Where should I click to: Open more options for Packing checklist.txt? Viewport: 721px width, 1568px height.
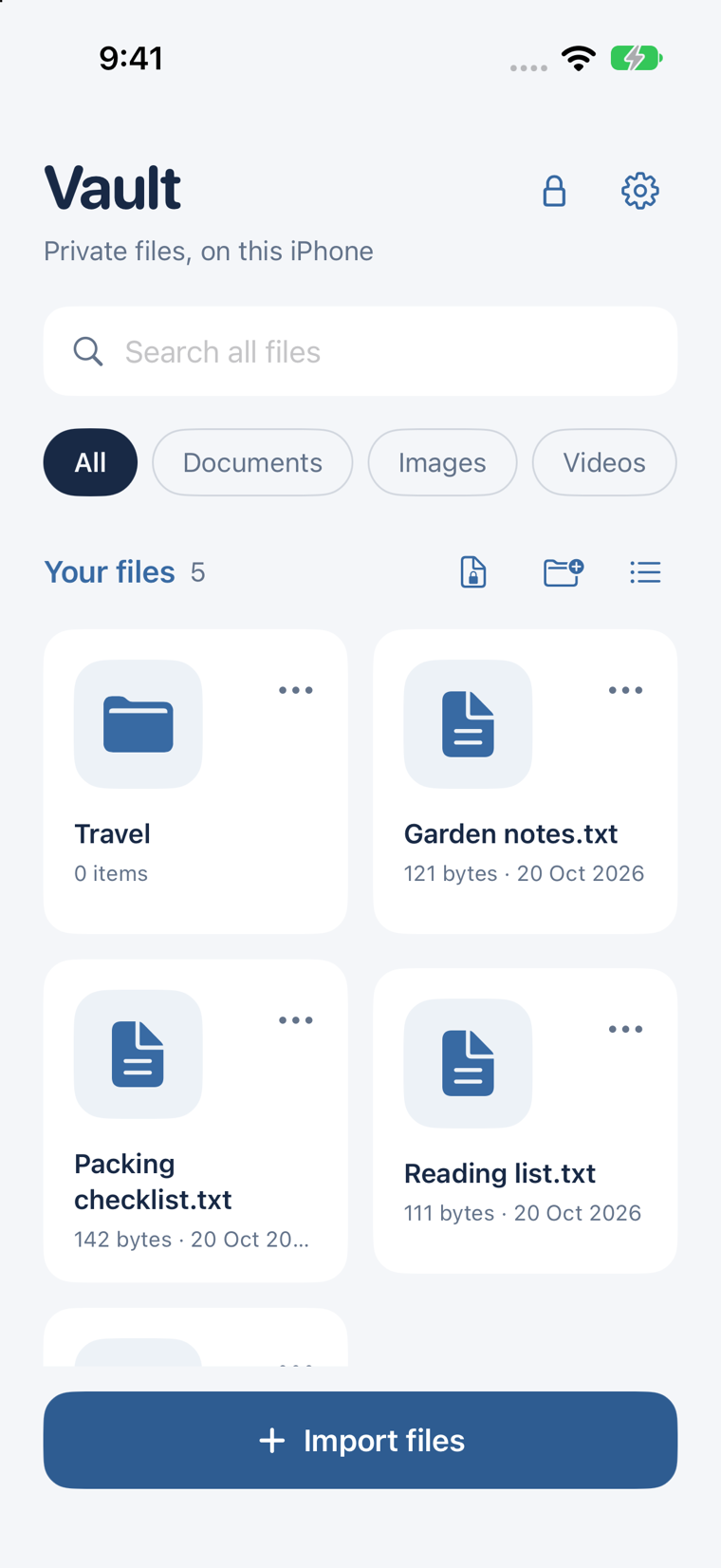click(296, 1020)
